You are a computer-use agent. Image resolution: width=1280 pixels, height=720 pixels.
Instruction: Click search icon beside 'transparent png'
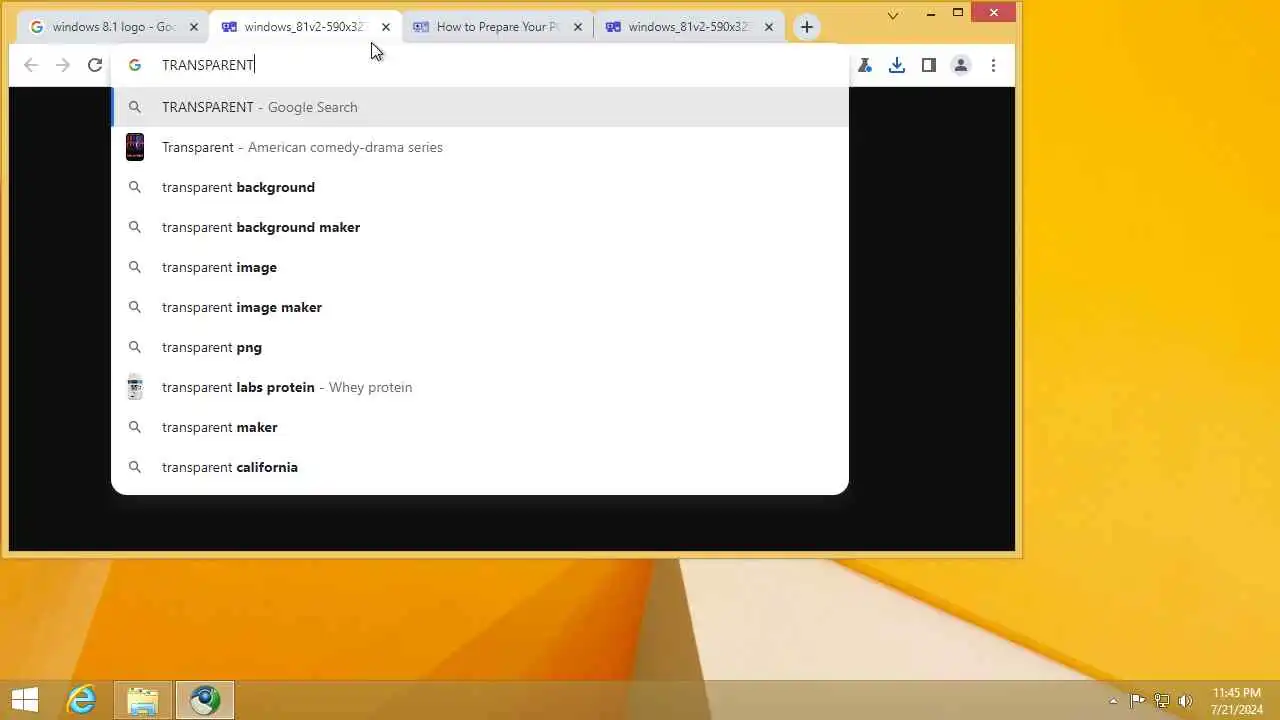pyautogui.click(x=135, y=347)
